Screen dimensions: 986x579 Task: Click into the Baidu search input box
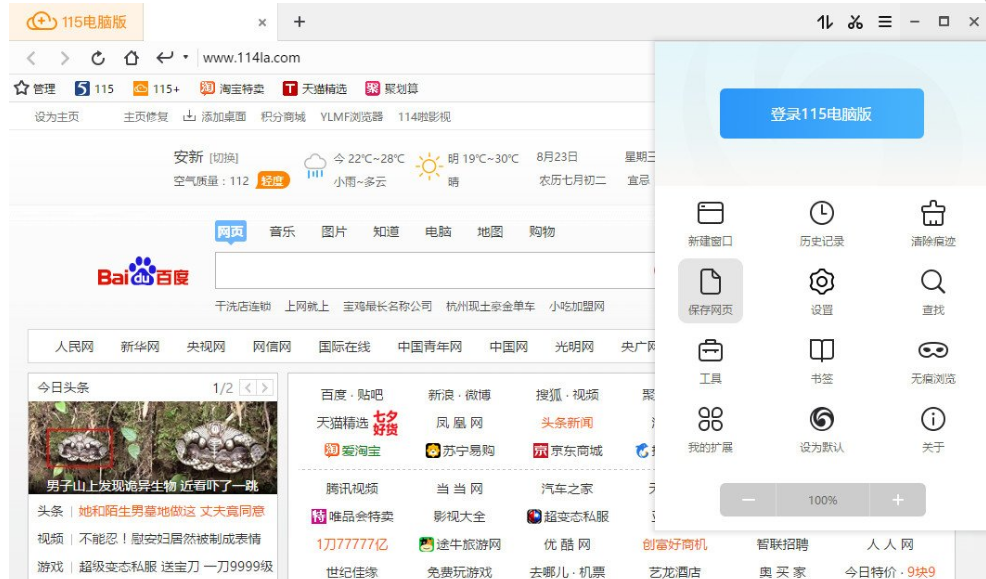pyautogui.click(x=435, y=271)
